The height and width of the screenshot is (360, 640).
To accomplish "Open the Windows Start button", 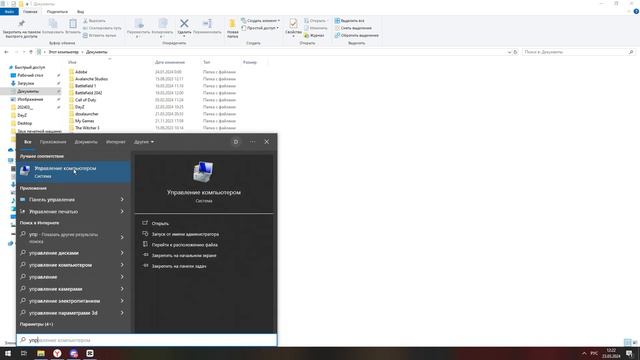I will pyautogui.click(x=8, y=353).
